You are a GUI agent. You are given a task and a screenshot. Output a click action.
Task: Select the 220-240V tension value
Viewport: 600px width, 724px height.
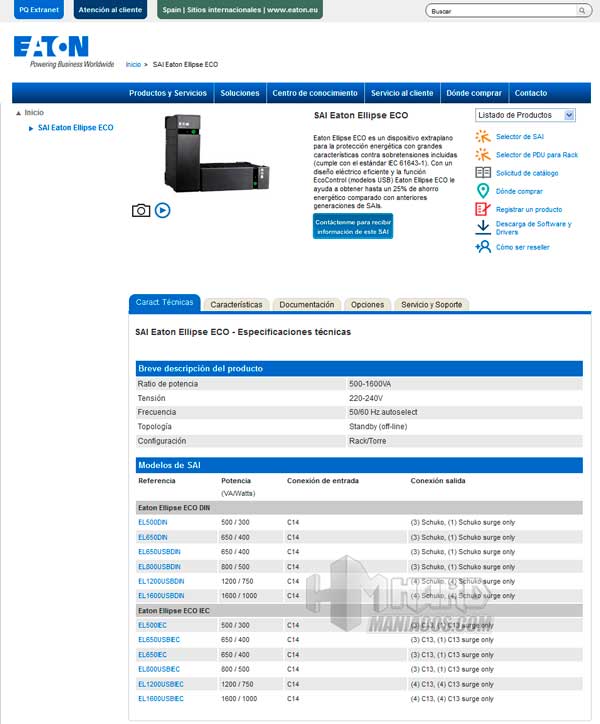365,398
